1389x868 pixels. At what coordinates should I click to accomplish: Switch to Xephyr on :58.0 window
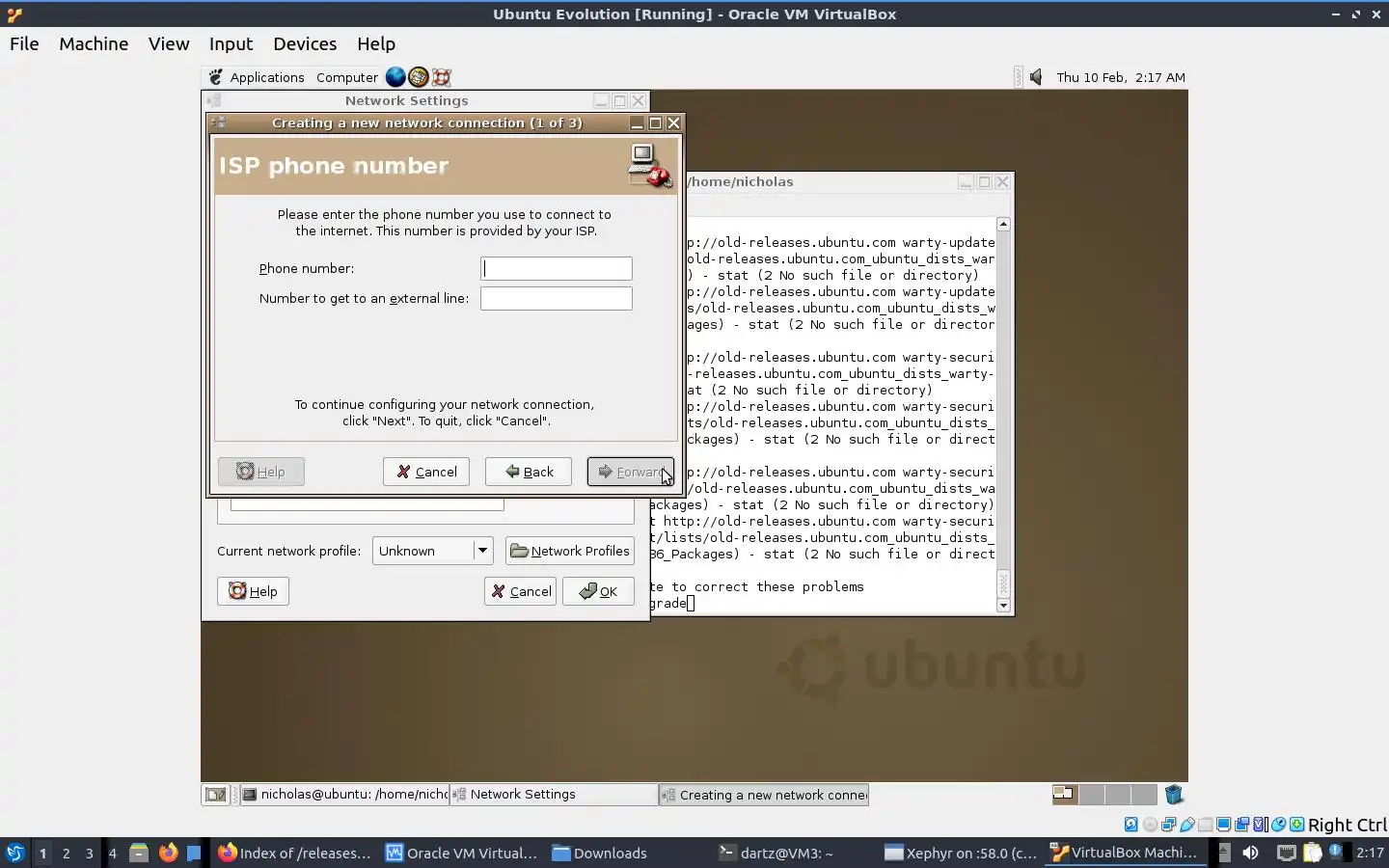(961, 853)
